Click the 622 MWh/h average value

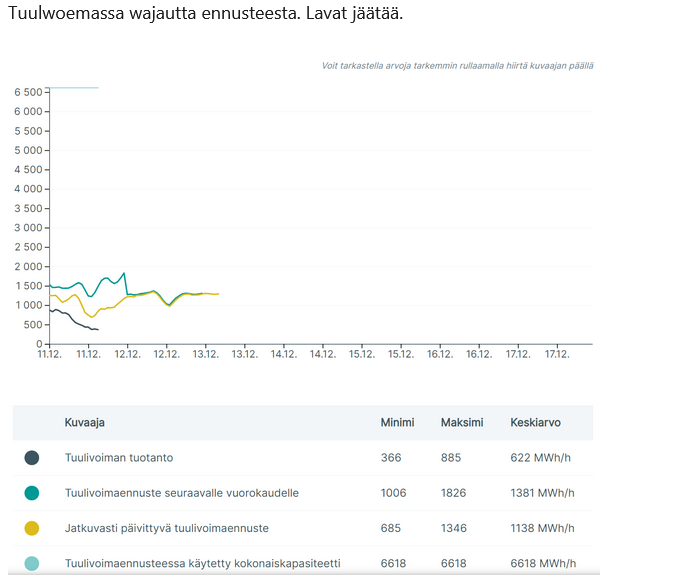[542, 458]
